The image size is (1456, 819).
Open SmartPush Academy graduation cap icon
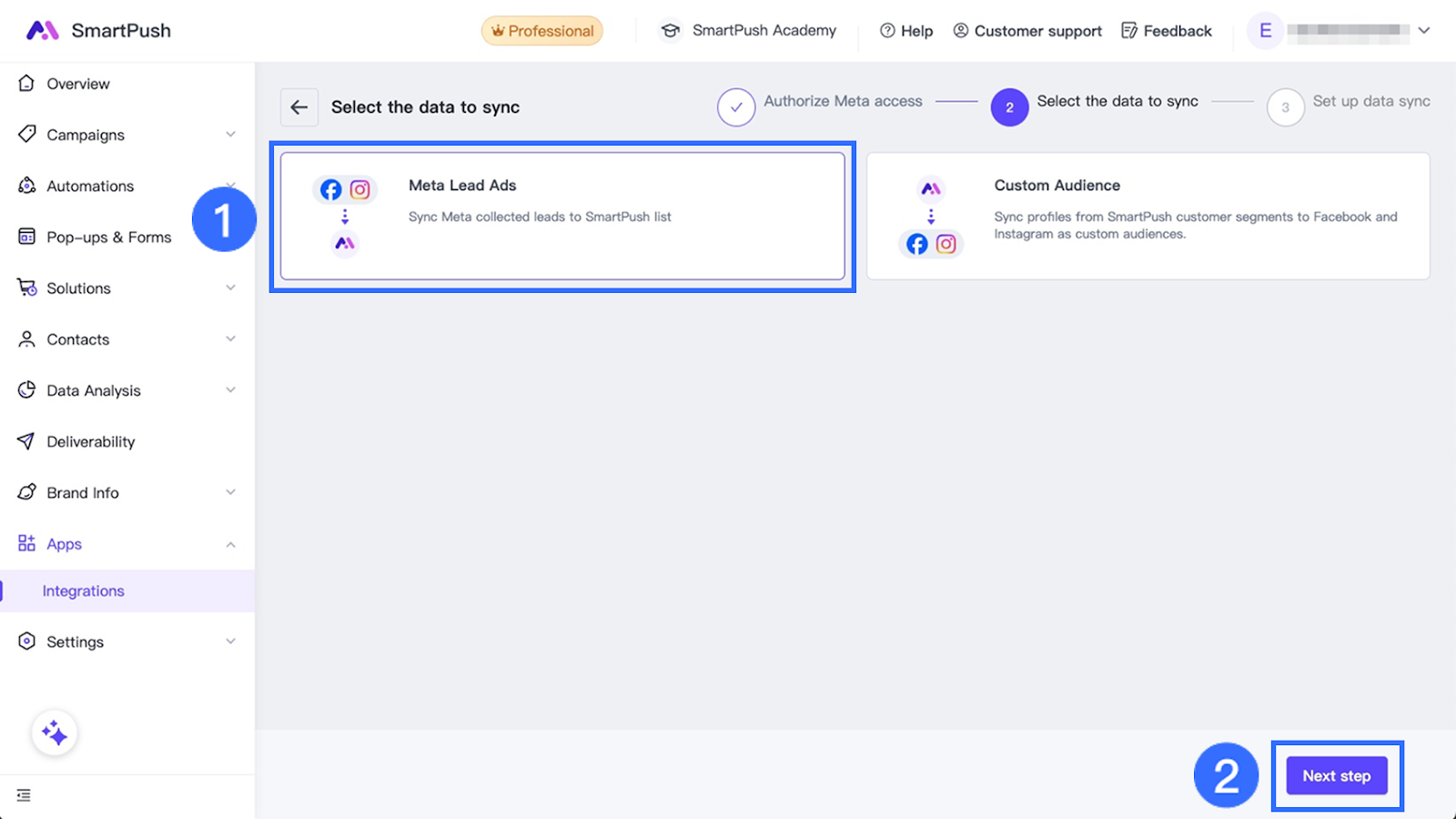671,31
